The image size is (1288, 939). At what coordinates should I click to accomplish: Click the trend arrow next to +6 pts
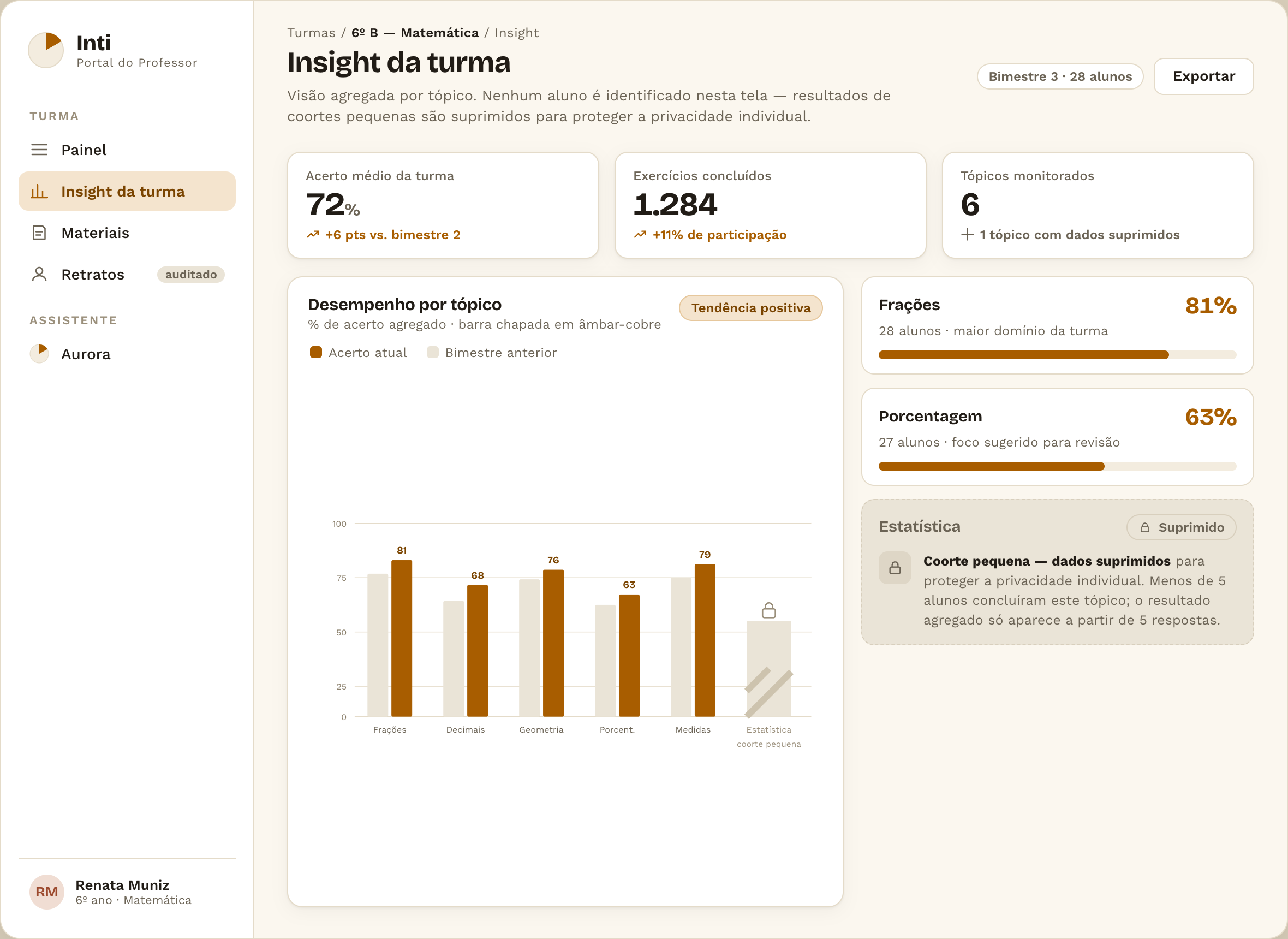(x=313, y=235)
